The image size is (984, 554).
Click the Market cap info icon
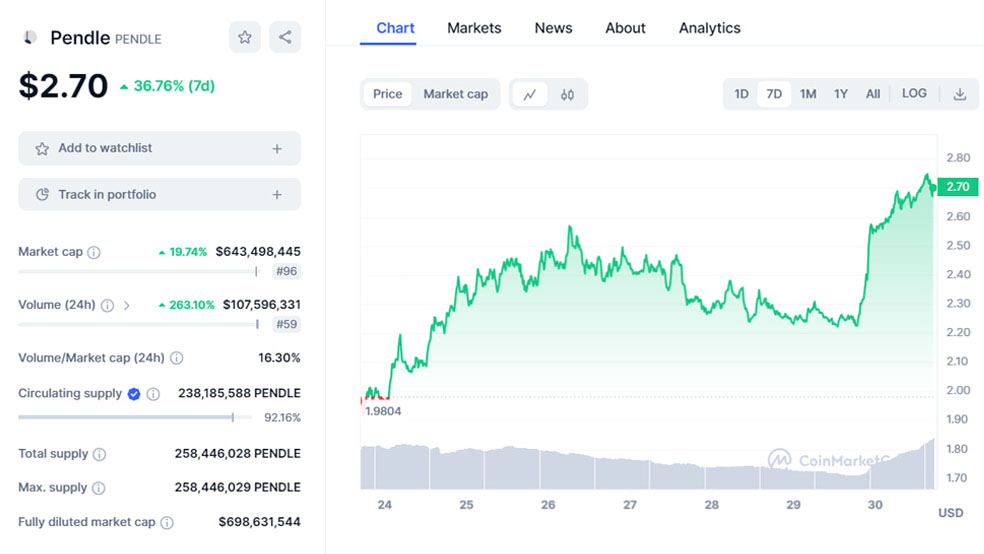(x=94, y=252)
